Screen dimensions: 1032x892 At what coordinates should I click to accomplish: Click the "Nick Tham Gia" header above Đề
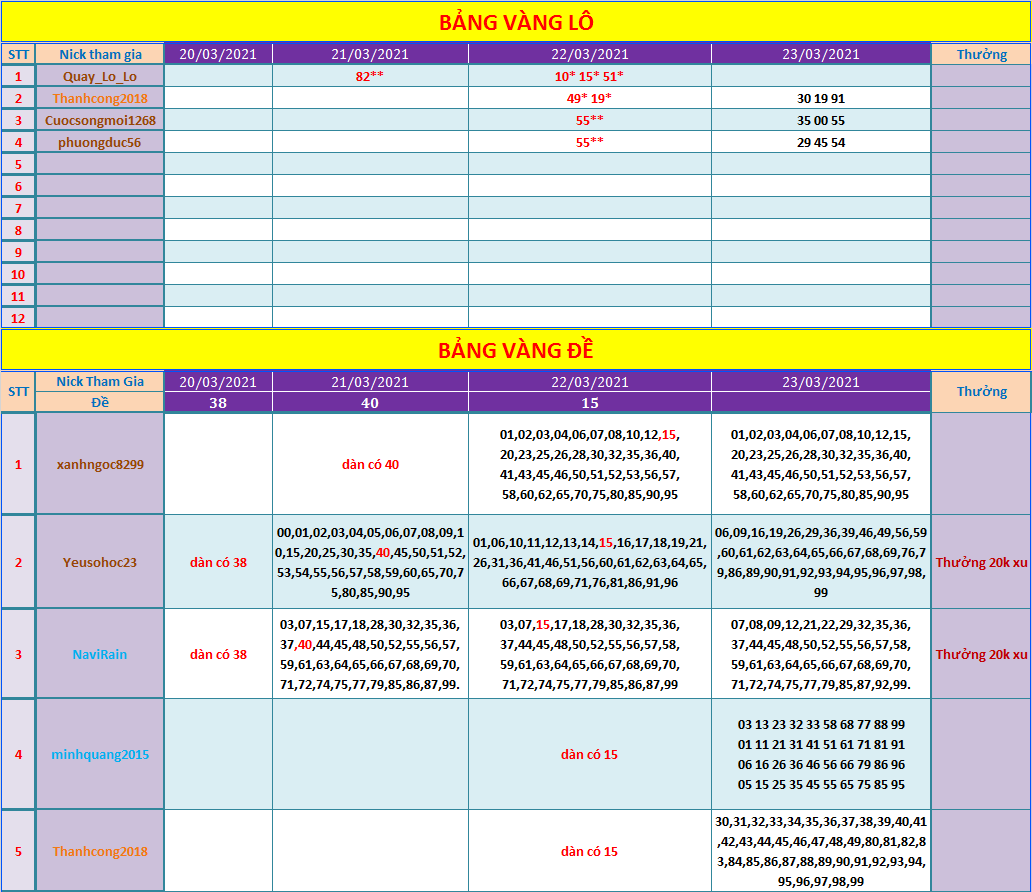coord(100,381)
